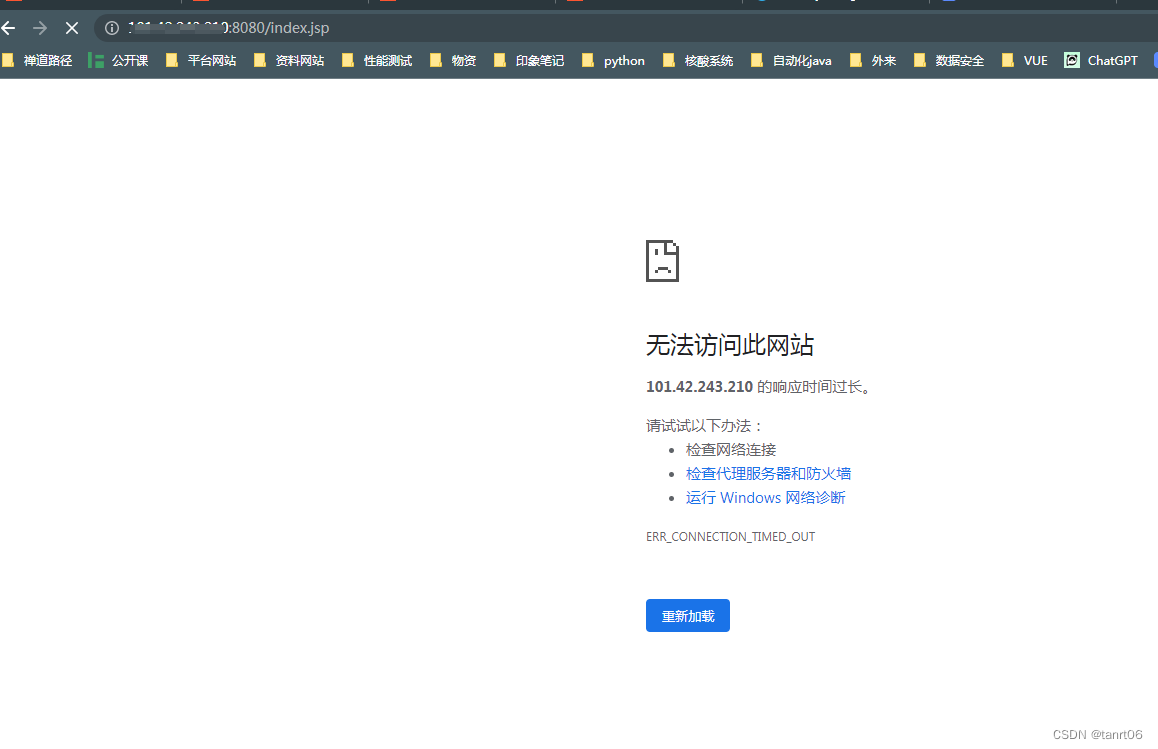
Task: Open the ChatGPT bookmark
Action: pos(1101,61)
